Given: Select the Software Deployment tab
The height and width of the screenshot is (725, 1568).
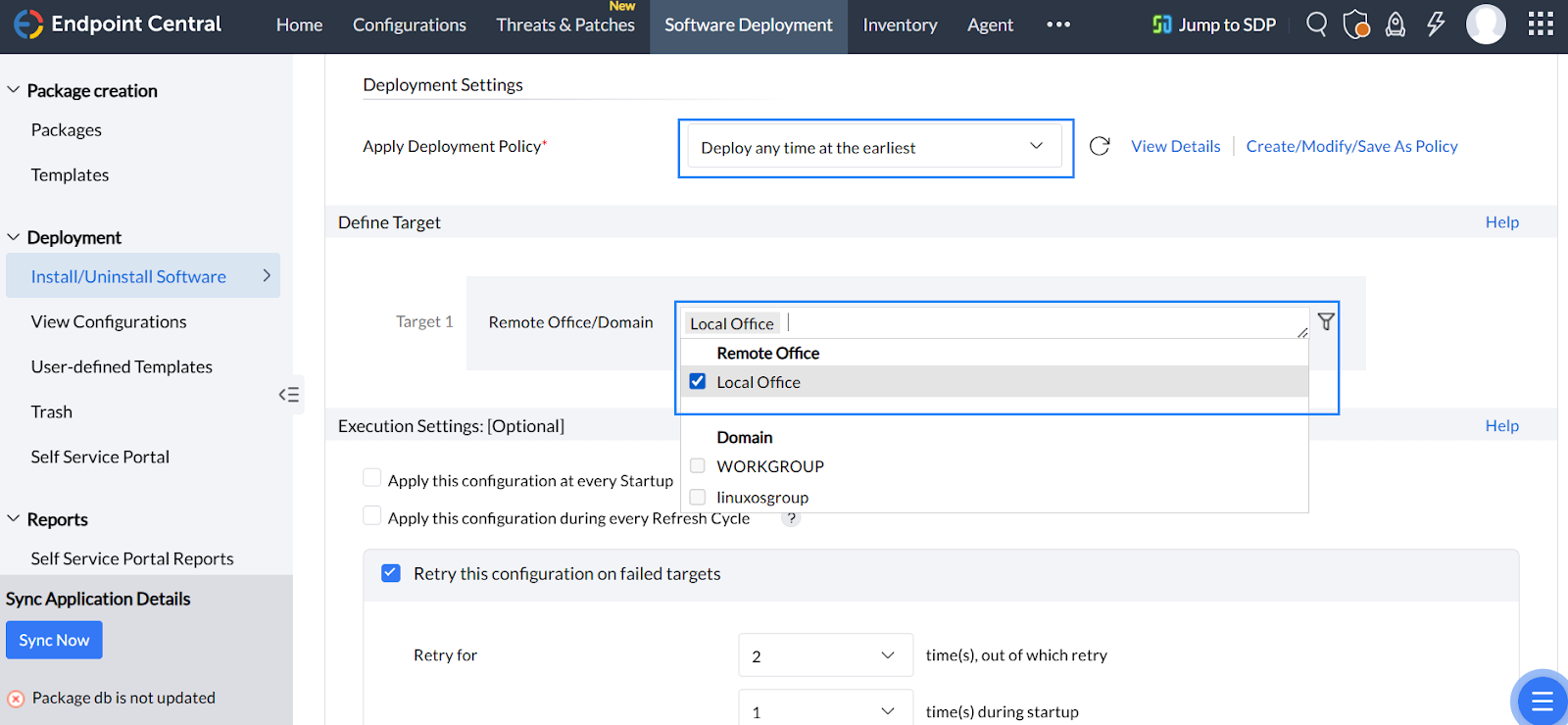Looking at the screenshot, I should [749, 24].
